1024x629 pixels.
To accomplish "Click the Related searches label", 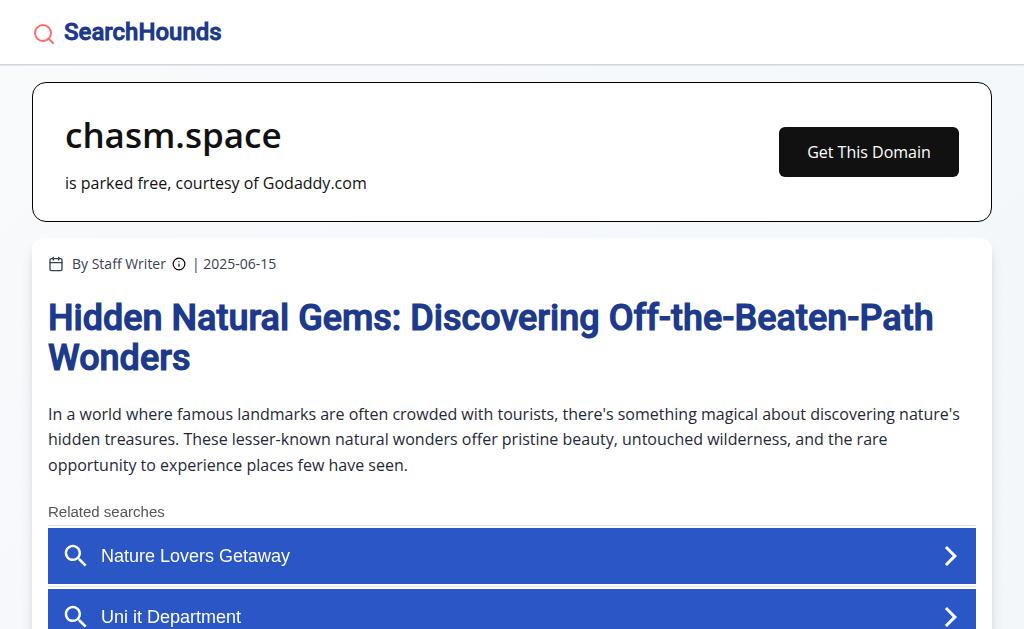I will 106,512.
